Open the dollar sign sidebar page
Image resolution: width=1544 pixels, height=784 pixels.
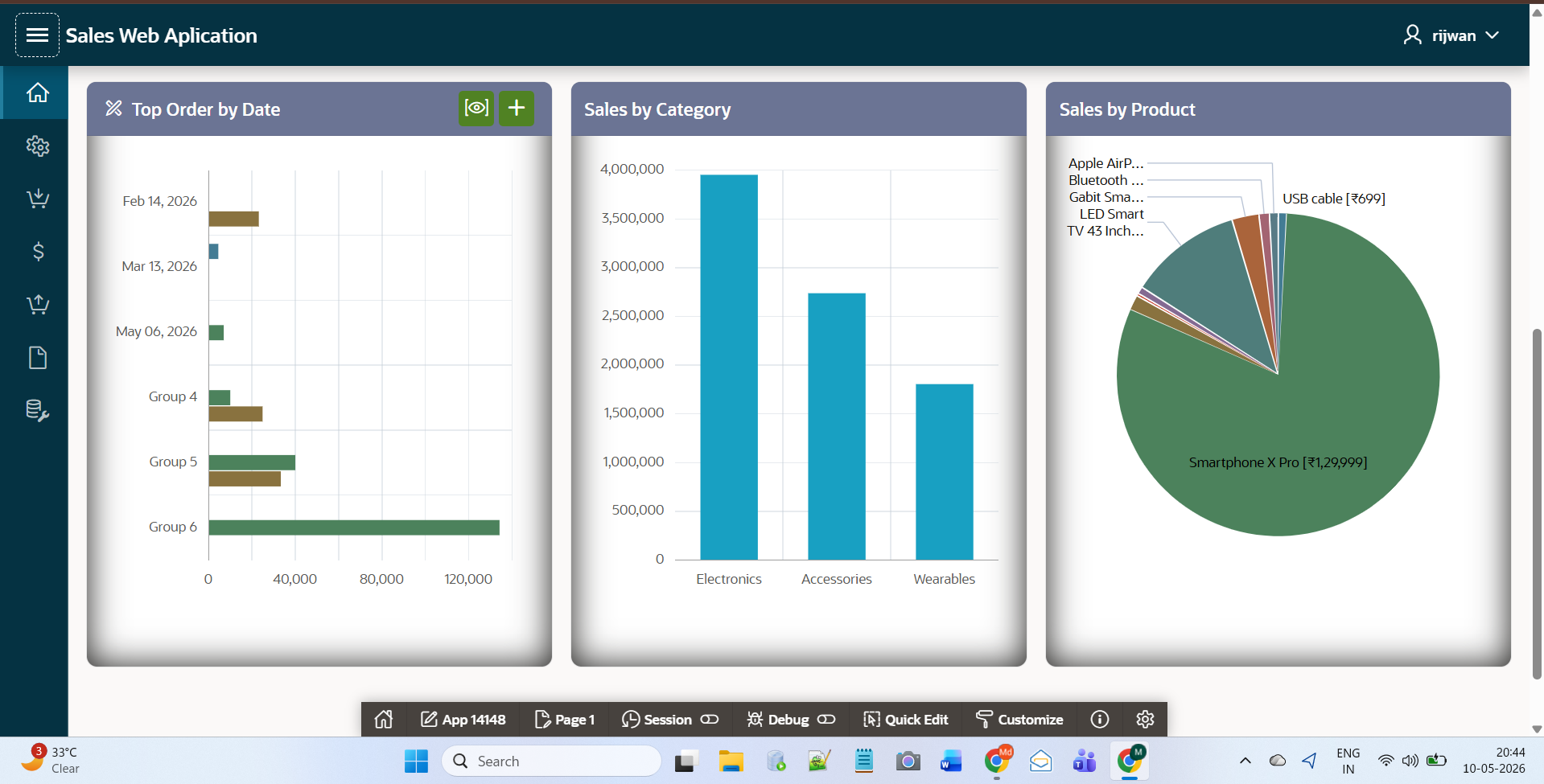coord(38,252)
